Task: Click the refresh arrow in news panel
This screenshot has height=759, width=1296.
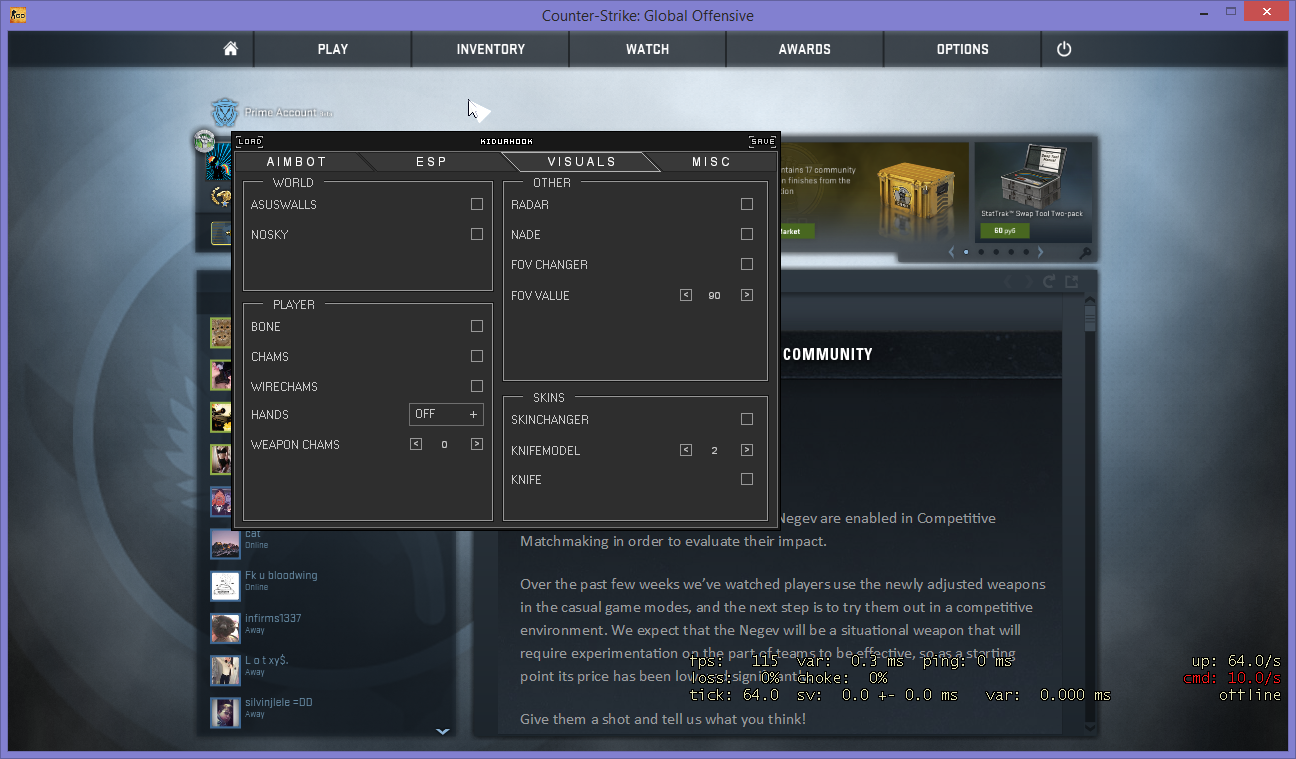Action: coord(1050,282)
